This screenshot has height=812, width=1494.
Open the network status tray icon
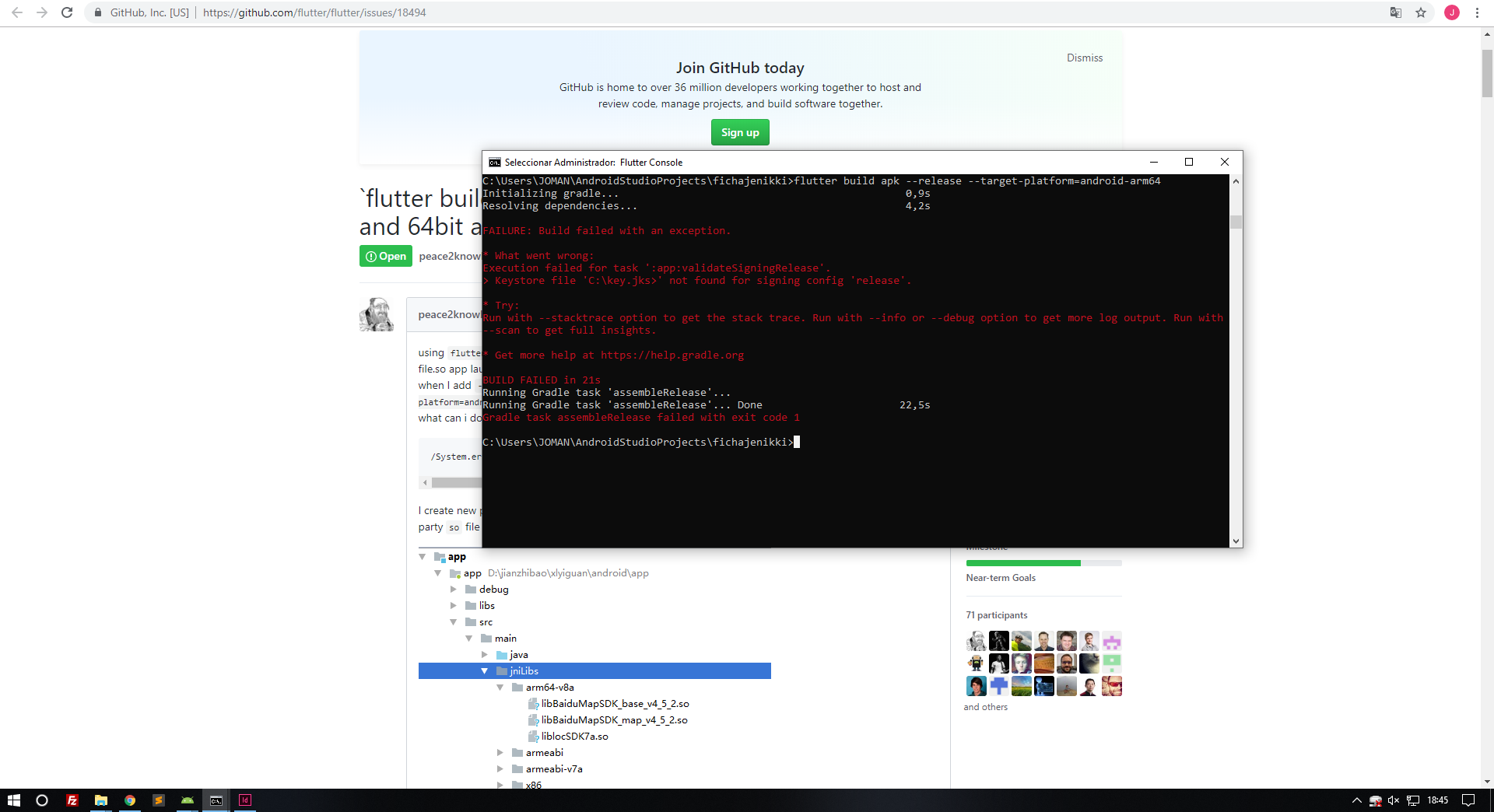pos(1413,800)
